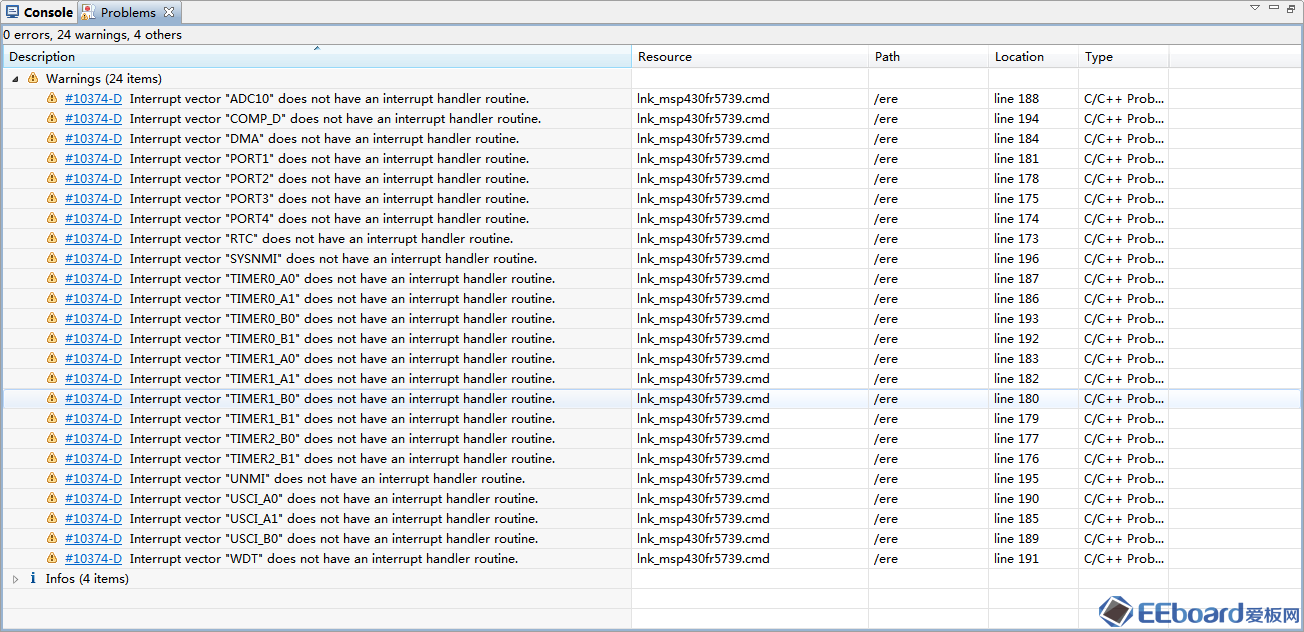
Task: Click the "line 191" location cell
Action: click(1016, 558)
